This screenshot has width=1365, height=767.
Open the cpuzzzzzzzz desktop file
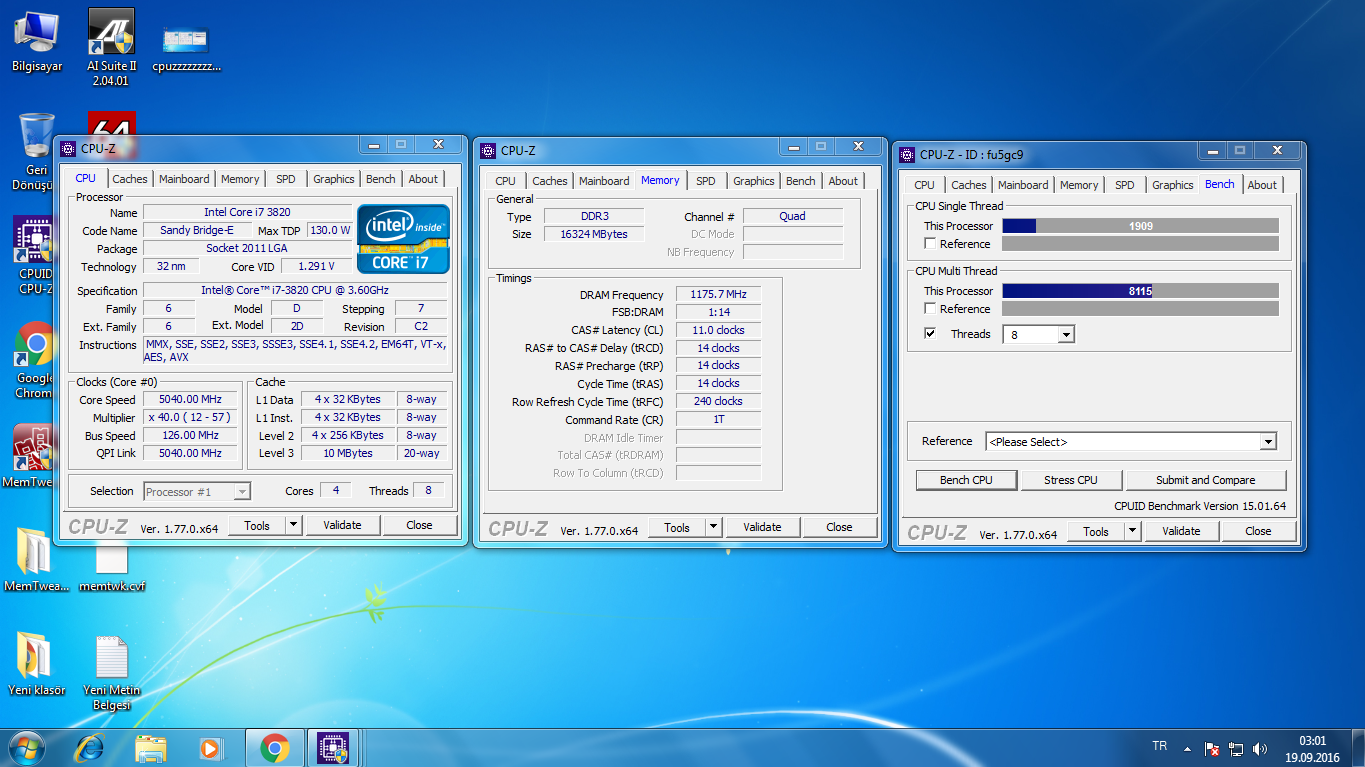click(186, 47)
